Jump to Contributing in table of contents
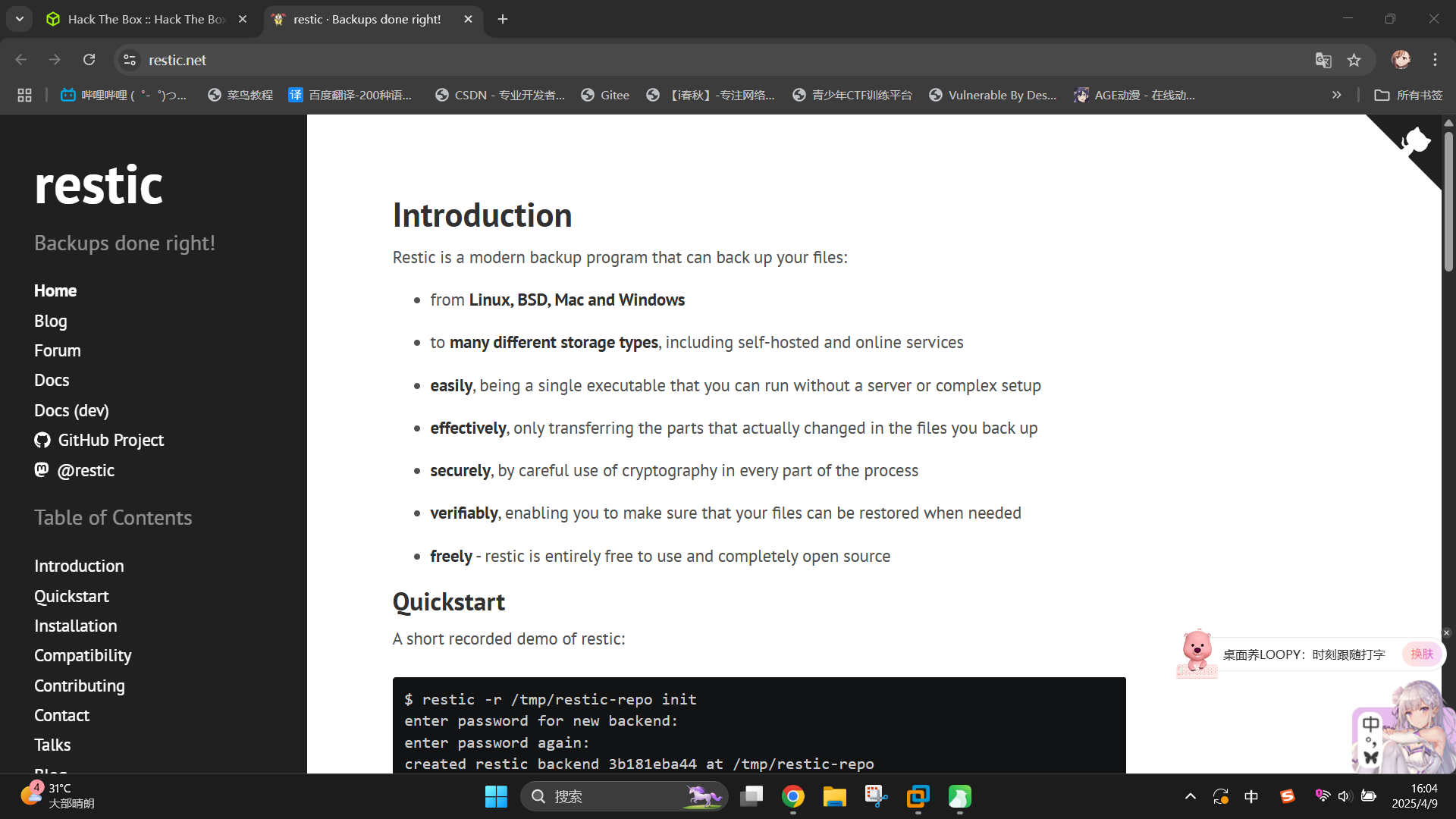 tap(80, 686)
